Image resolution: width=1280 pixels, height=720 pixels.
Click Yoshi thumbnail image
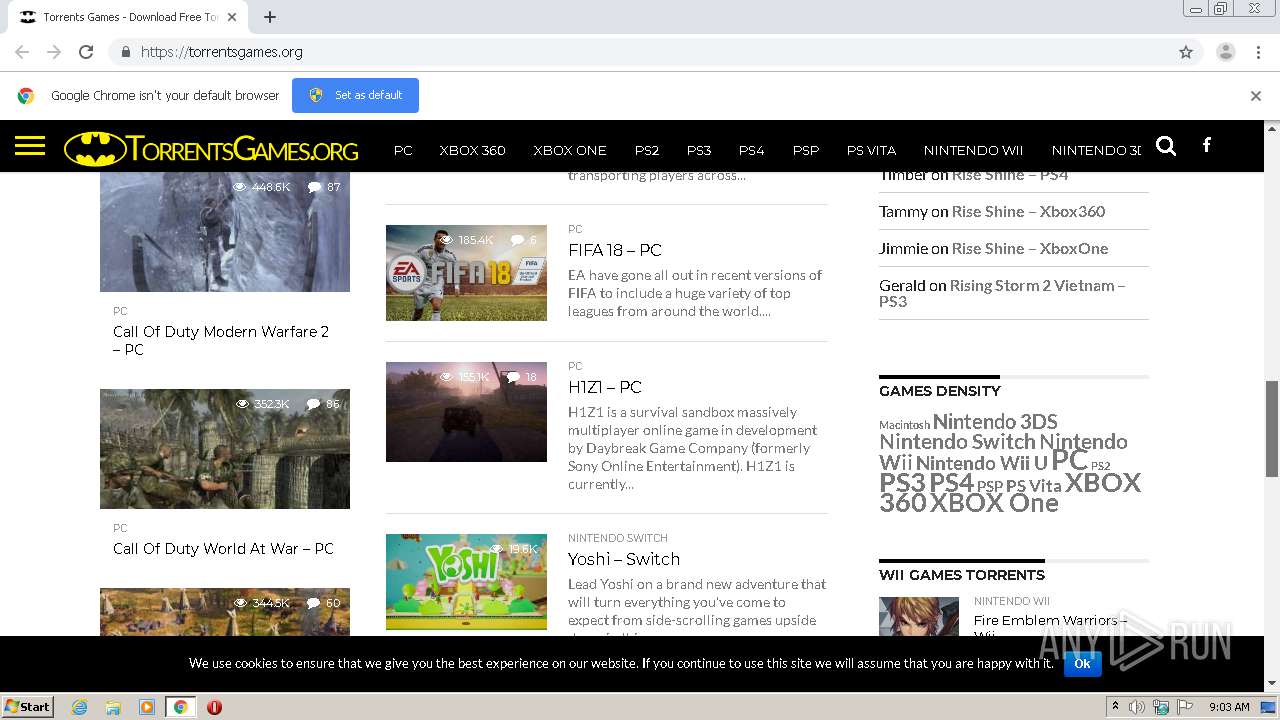coord(466,582)
